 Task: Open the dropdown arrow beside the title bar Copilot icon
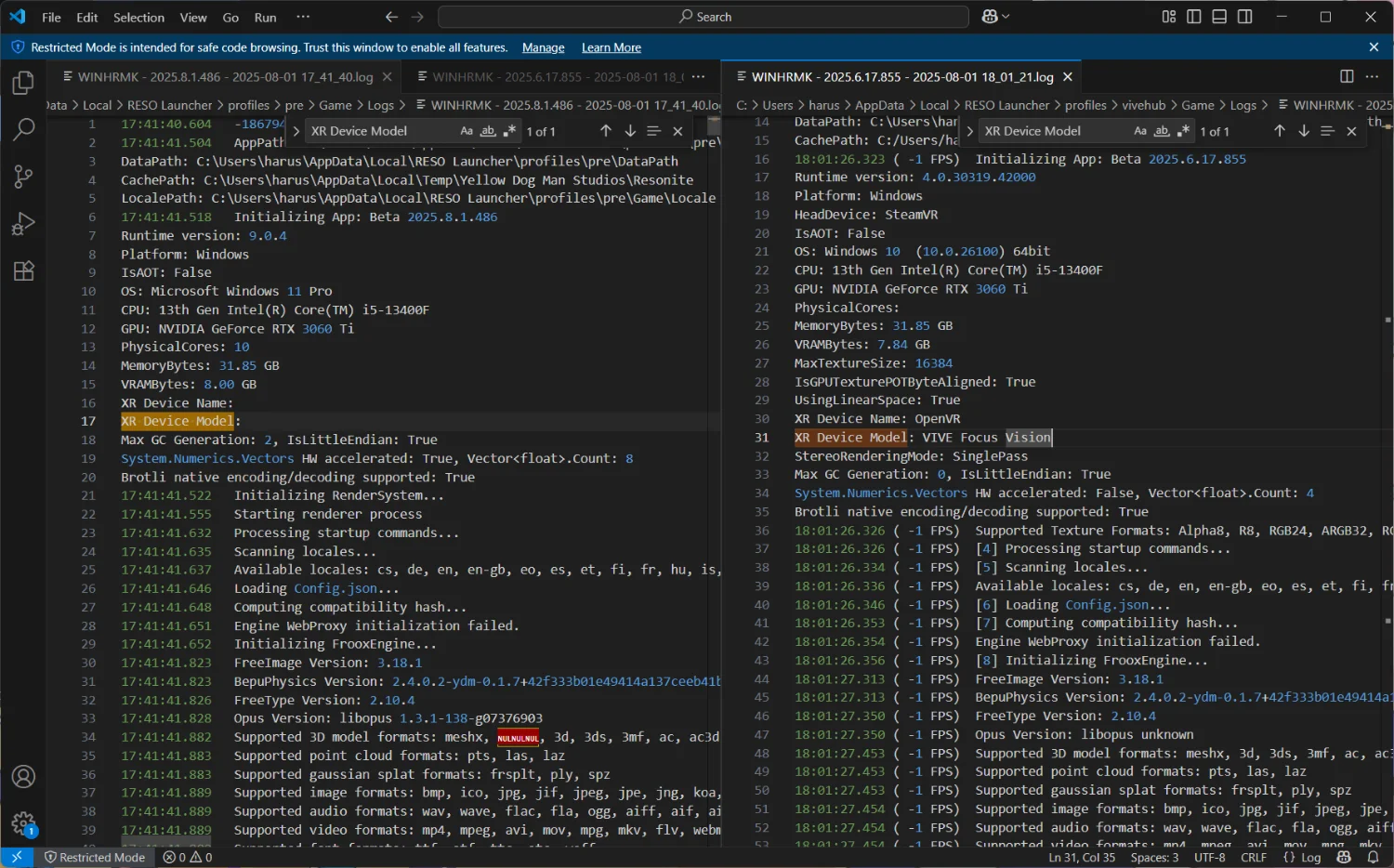coord(1006,17)
